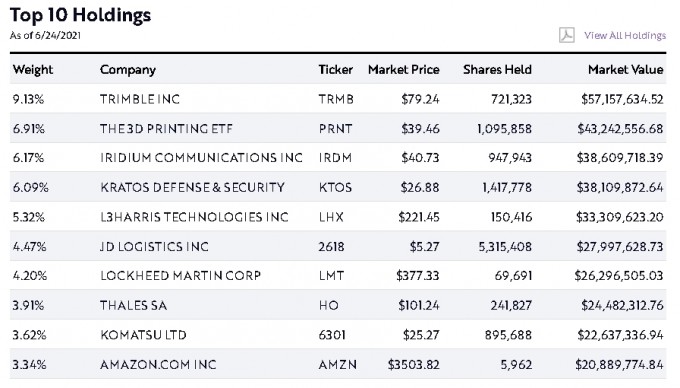The width and height of the screenshot is (680, 388).
Task: Click the Shares Held column header
Action: click(497, 70)
